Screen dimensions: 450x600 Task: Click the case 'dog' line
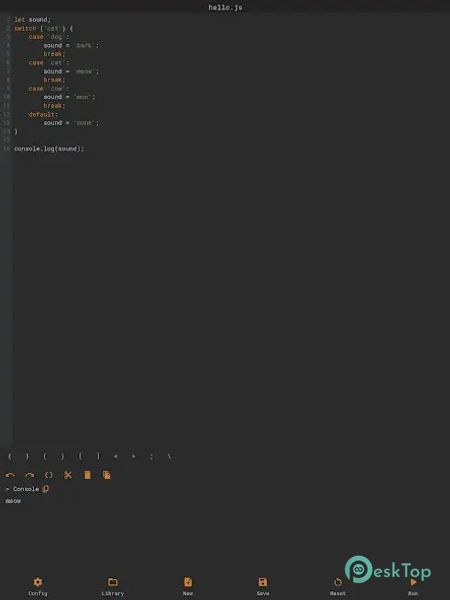[x=49, y=37]
